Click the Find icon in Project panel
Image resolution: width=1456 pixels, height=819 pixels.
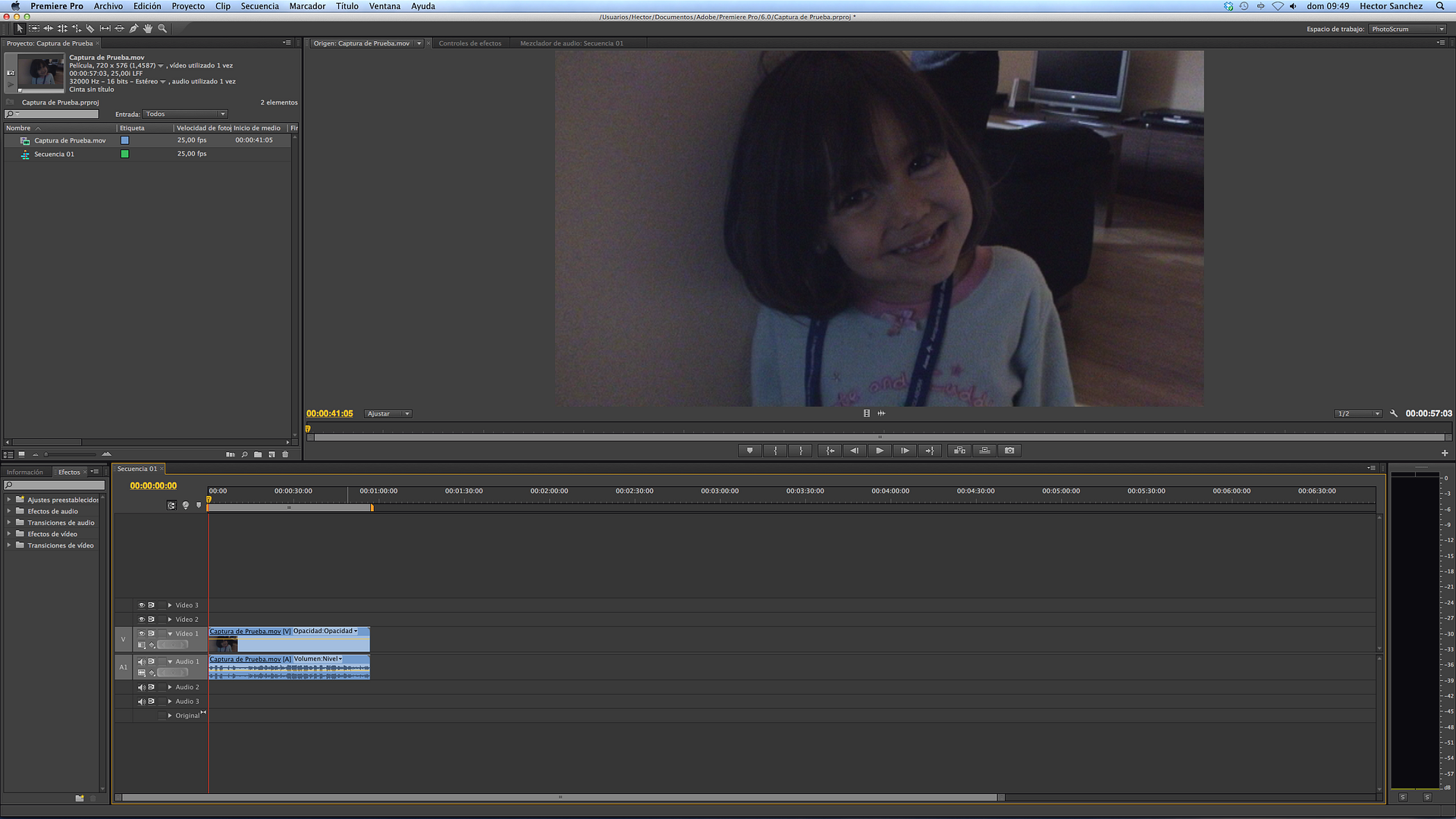pos(244,454)
